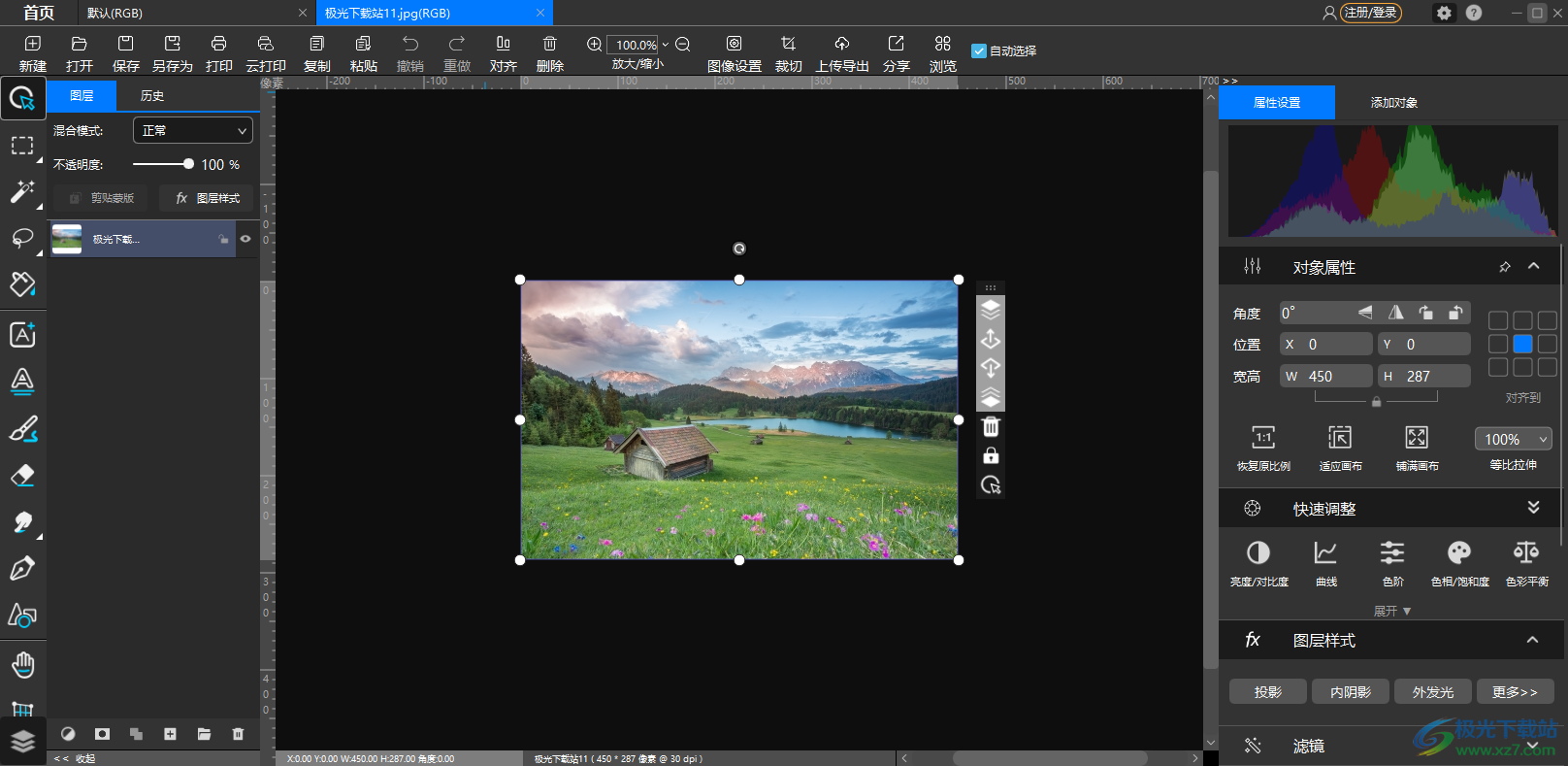This screenshot has height=766, width=1568.
Task: Click the 亮度/对比度 brightness contrast icon
Action: tap(1258, 552)
